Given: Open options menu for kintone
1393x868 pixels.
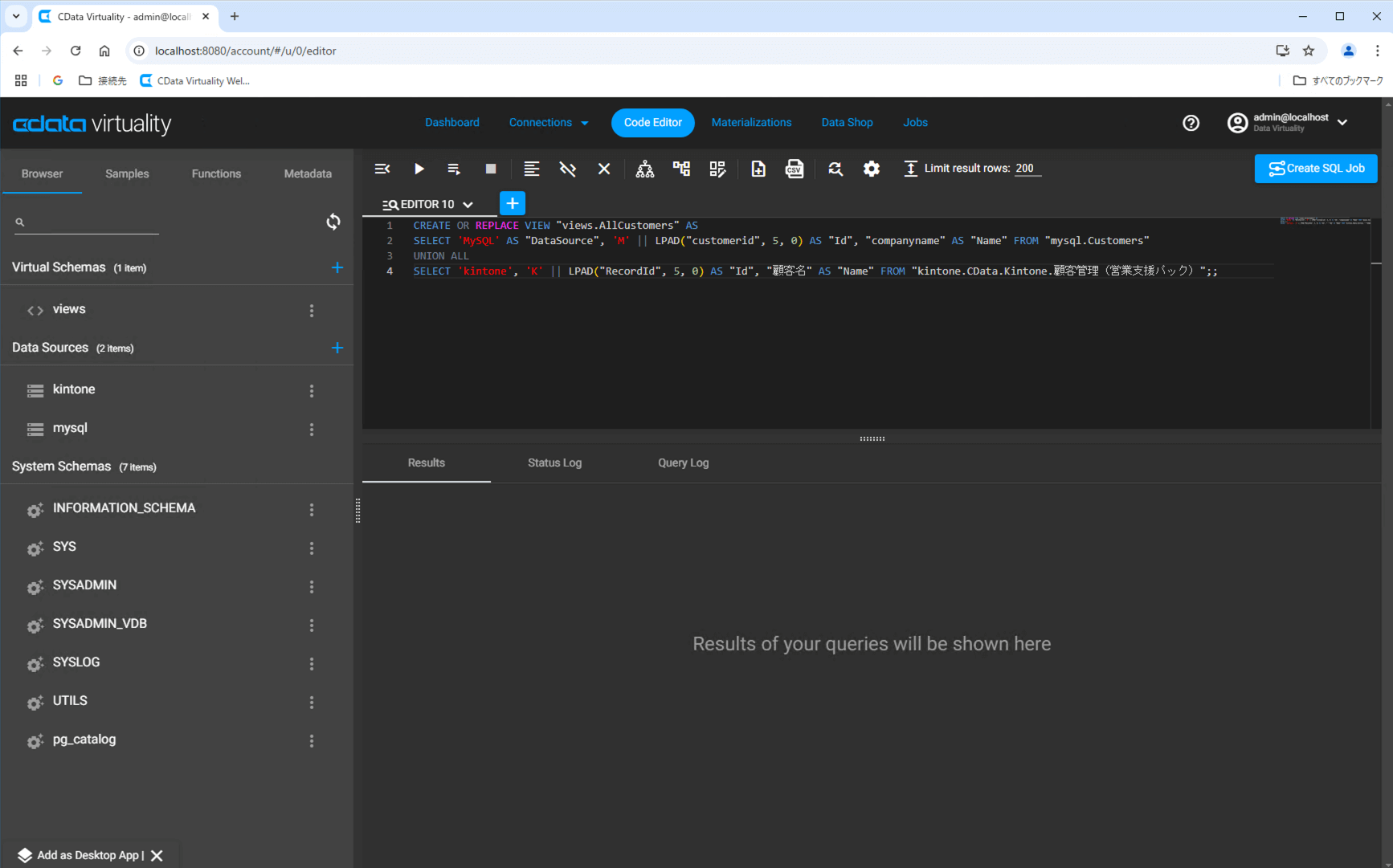Looking at the screenshot, I should point(312,390).
